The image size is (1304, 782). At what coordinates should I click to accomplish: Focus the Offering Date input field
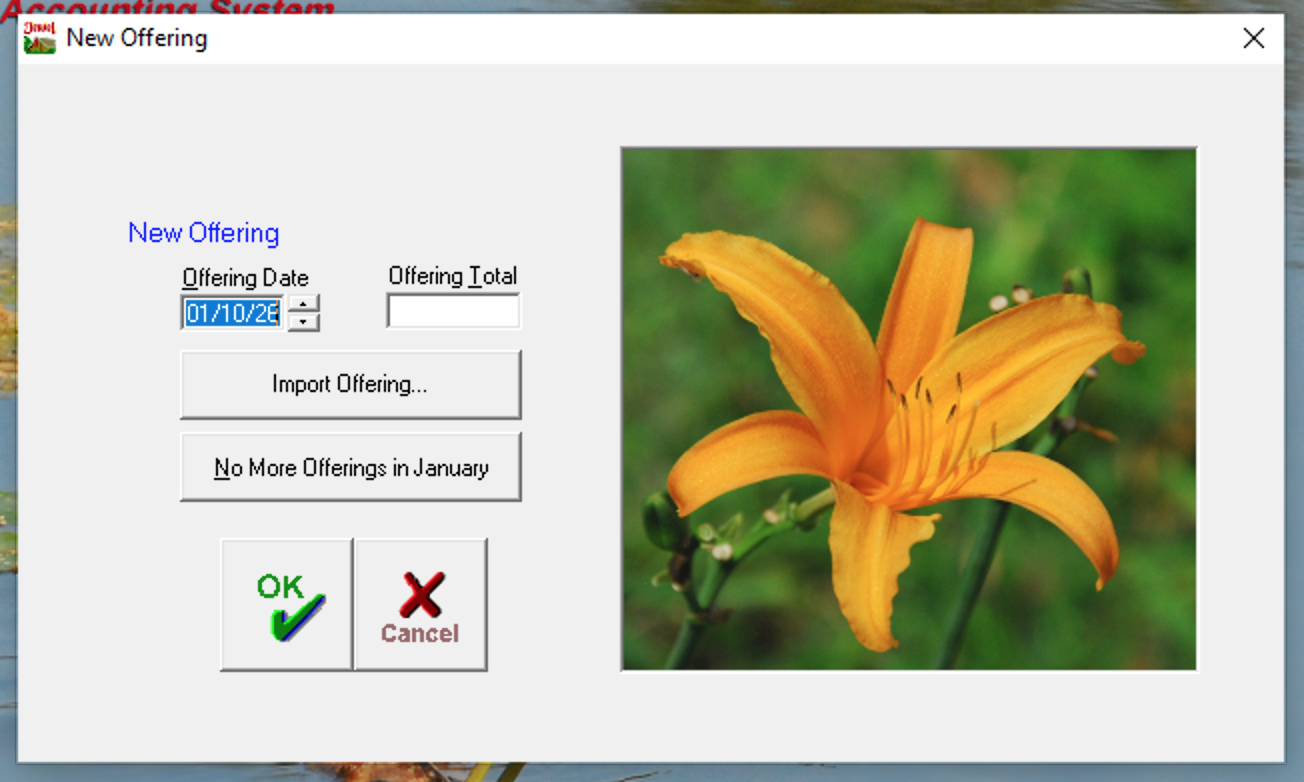pyautogui.click(x=232, y=313)
